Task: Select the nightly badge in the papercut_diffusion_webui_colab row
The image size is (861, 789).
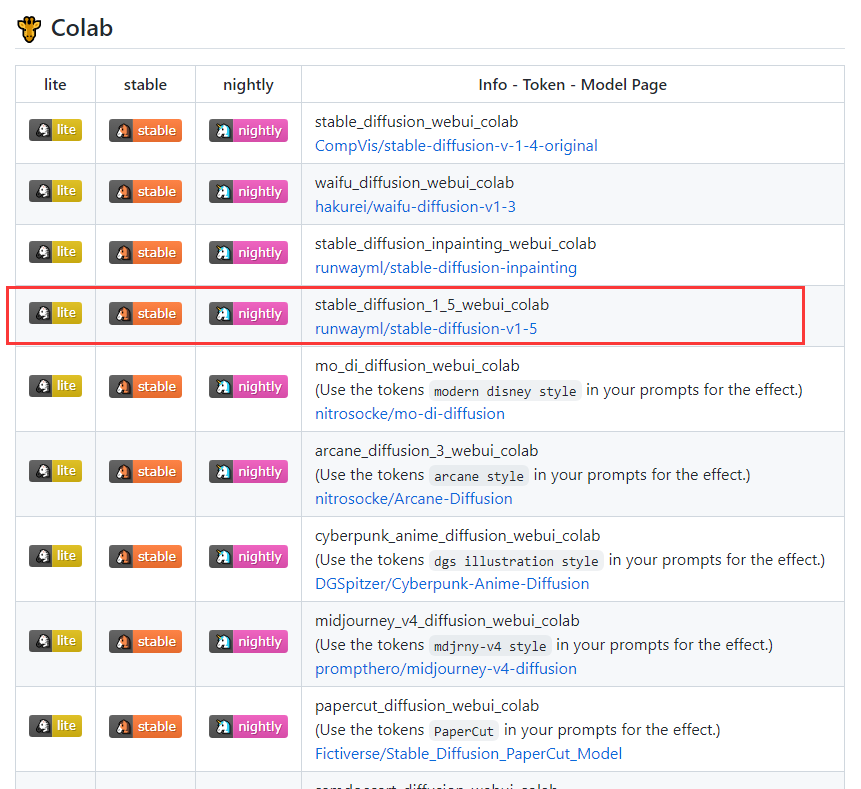Action: tap(248, 726)
